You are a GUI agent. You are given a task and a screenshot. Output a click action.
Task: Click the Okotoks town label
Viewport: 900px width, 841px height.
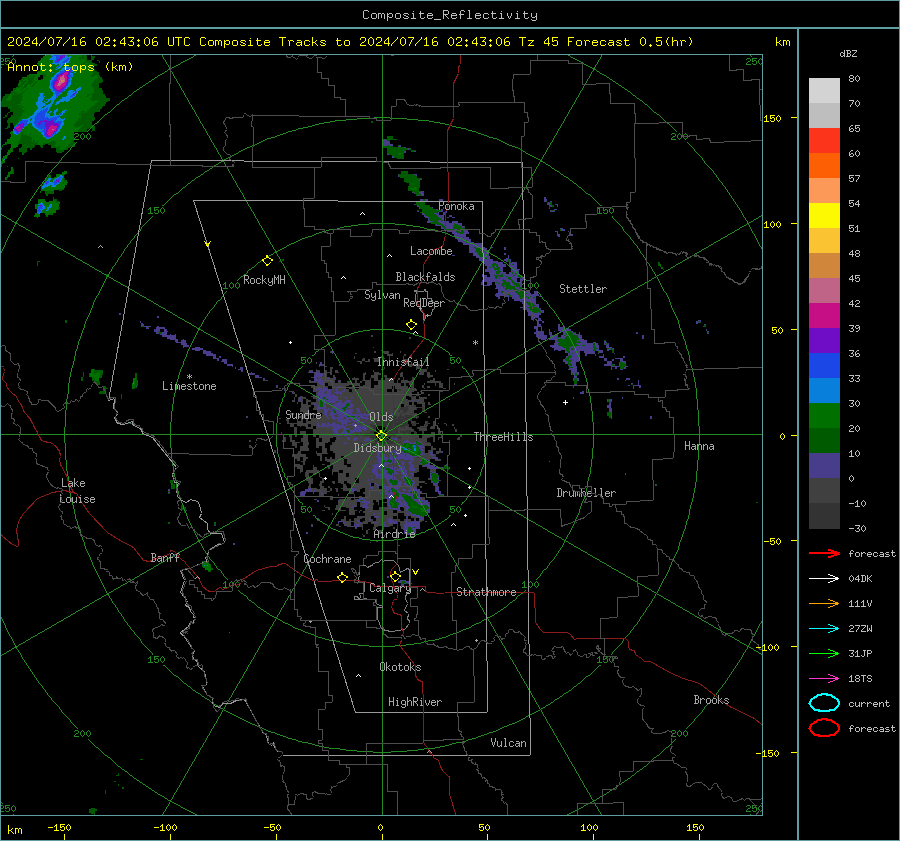(x=400, y=667)
